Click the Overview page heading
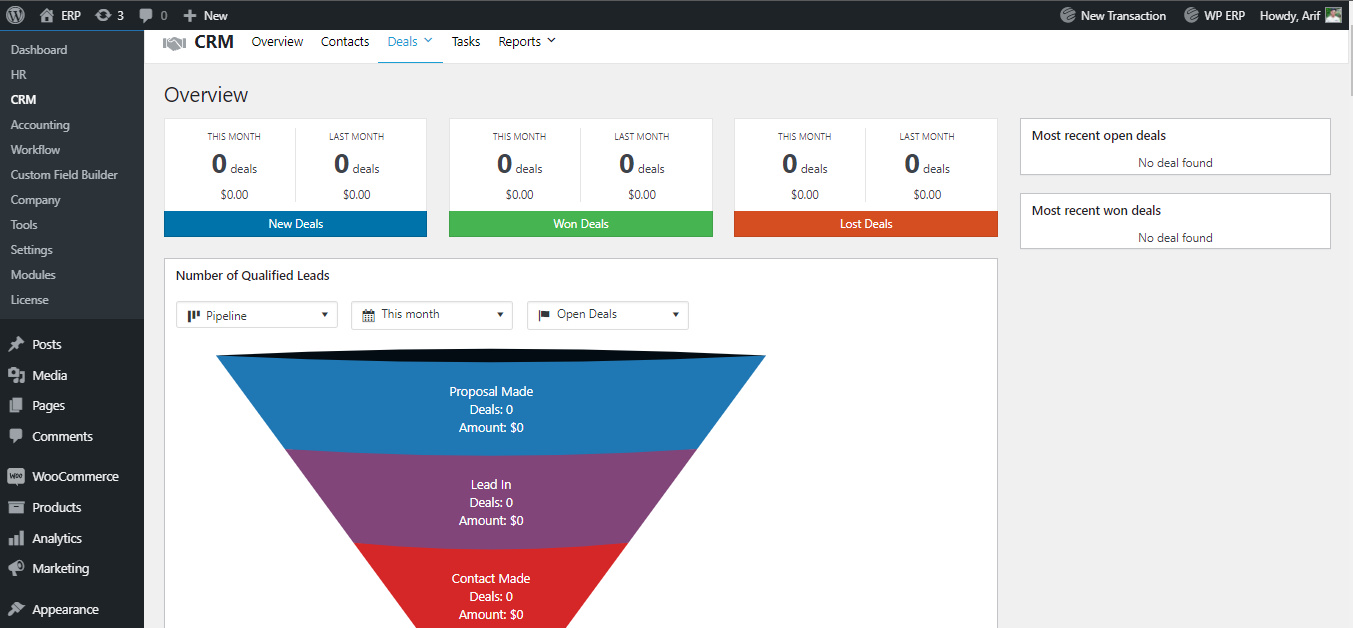Image resolution: width=1353 pixels, height=628 pixels. point(206,95)
